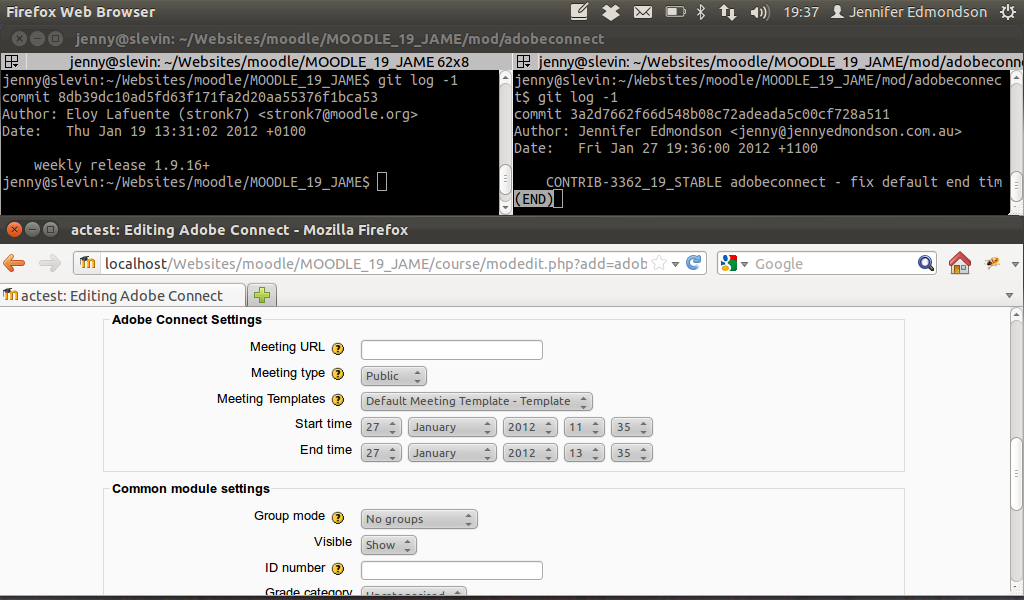Click the 'weekly release 1.9.16+' text

click(121, 165)
